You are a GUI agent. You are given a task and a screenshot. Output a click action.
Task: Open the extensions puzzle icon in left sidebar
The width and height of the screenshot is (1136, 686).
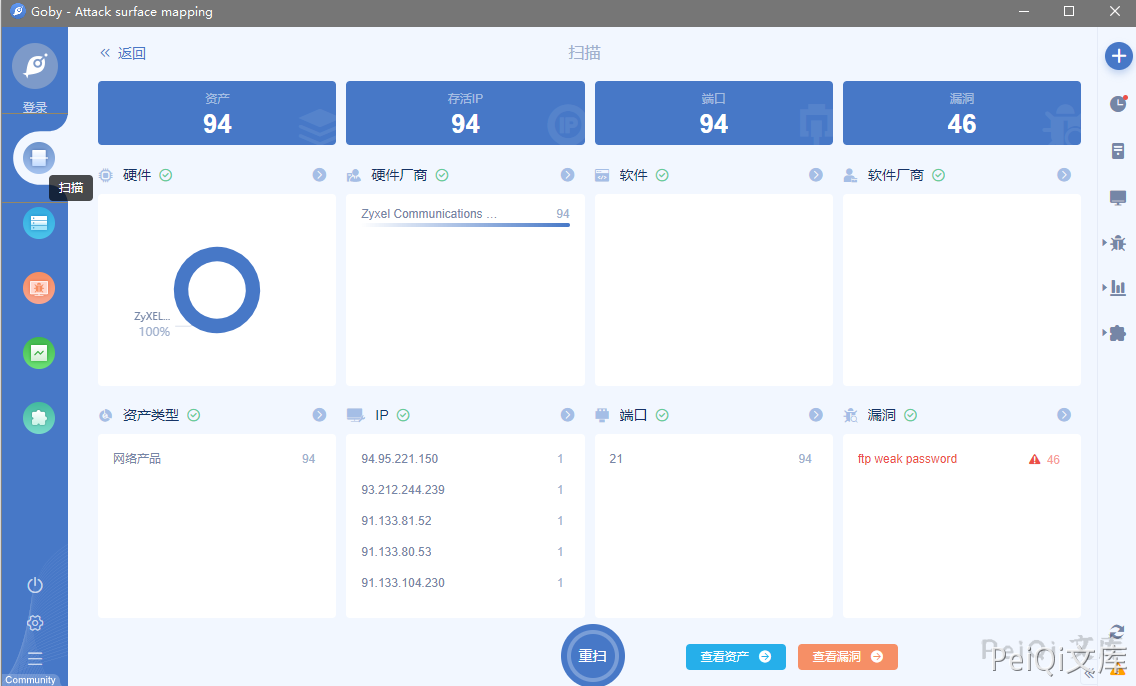tap(39, 418)
